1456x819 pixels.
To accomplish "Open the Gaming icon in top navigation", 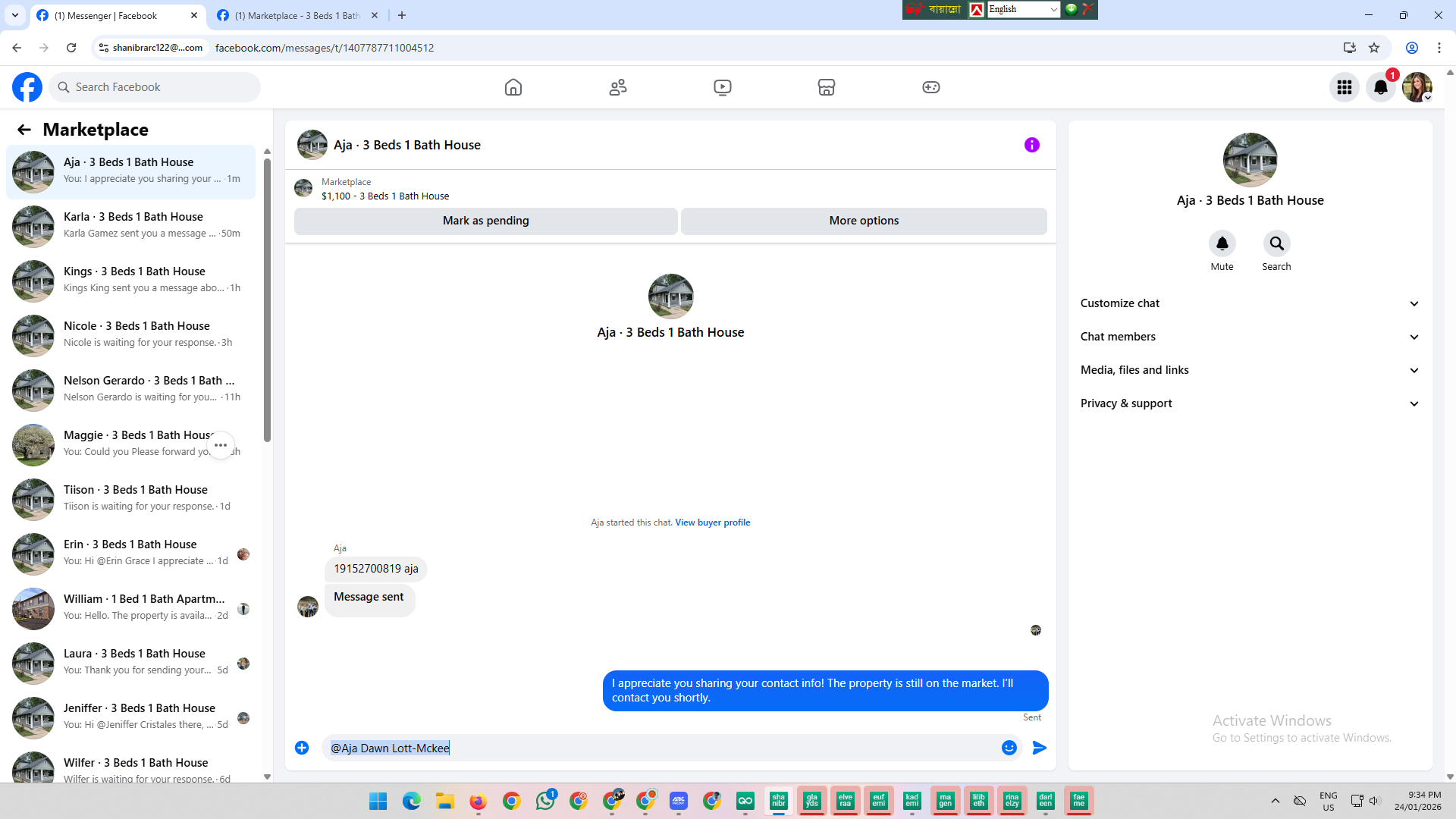I will pos(931,87).
